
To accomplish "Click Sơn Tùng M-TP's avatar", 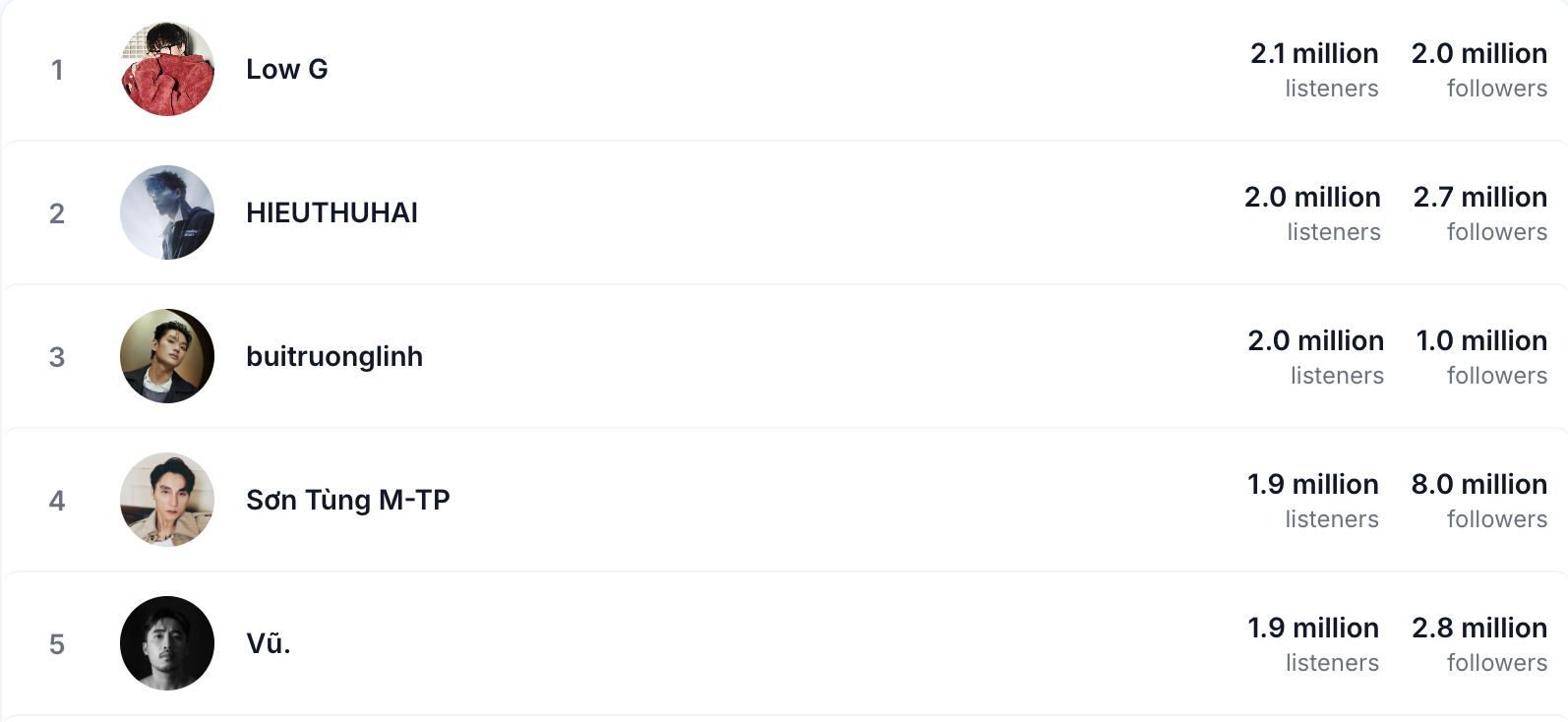I will pyautogui.click(x=167, y=500).
